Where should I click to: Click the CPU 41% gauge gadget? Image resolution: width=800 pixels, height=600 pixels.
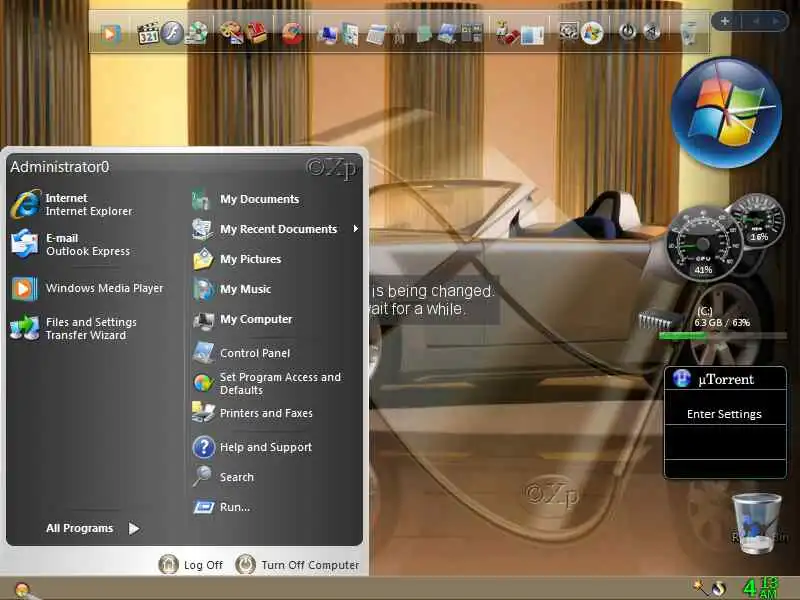tap(703, 243)
